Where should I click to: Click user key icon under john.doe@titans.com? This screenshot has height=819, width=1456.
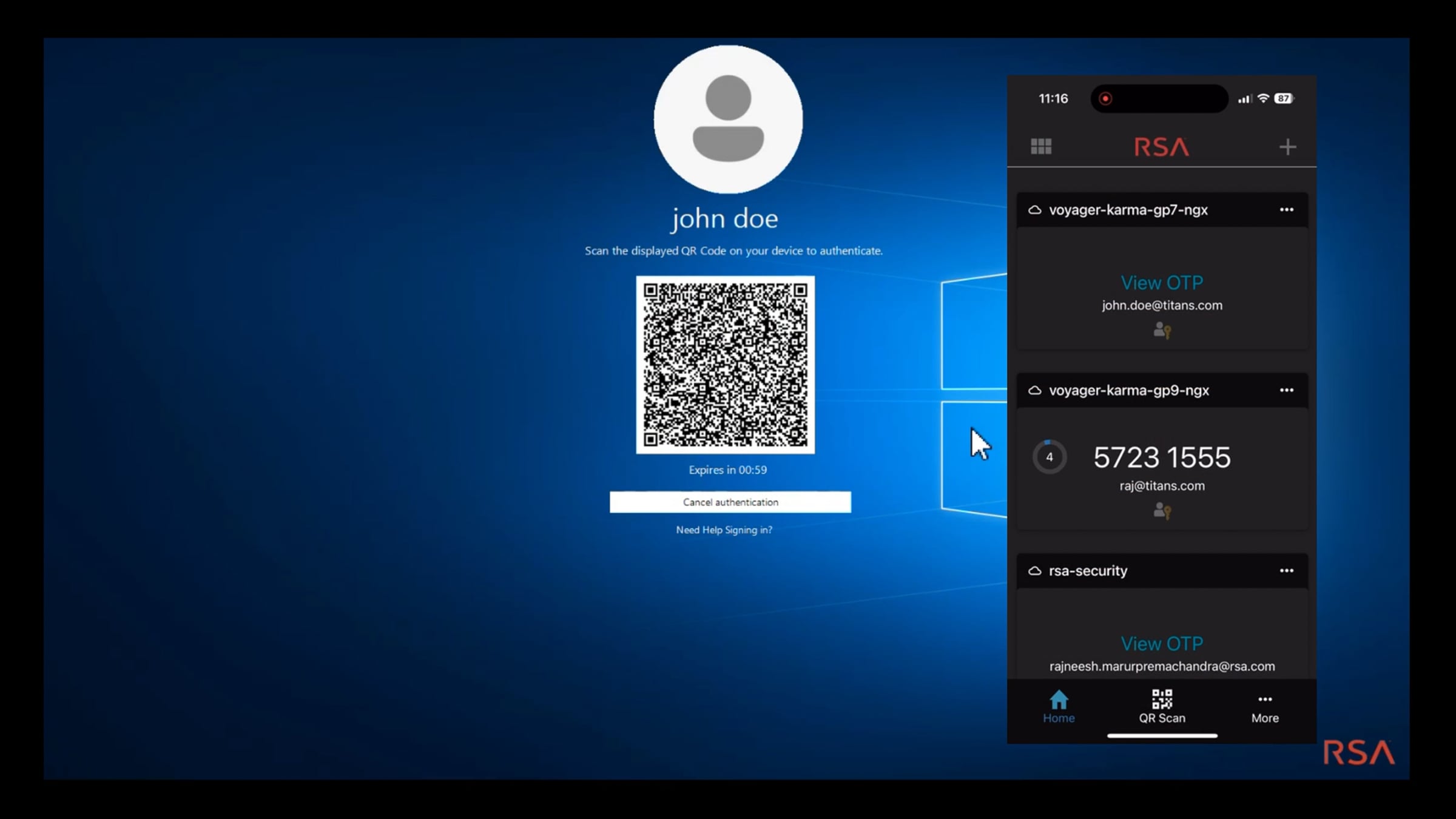[1162, 330]
